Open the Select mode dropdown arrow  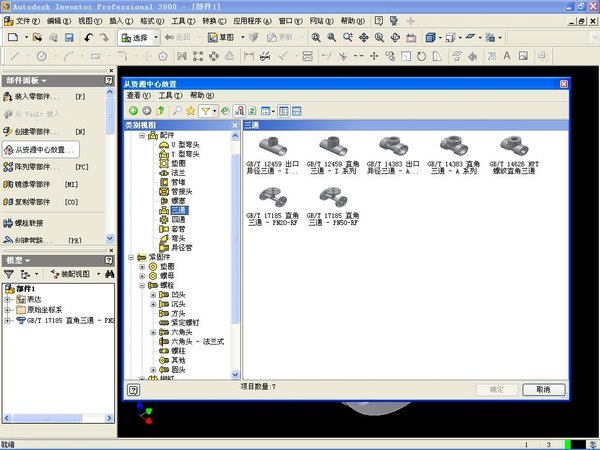(x=156, y=37)
